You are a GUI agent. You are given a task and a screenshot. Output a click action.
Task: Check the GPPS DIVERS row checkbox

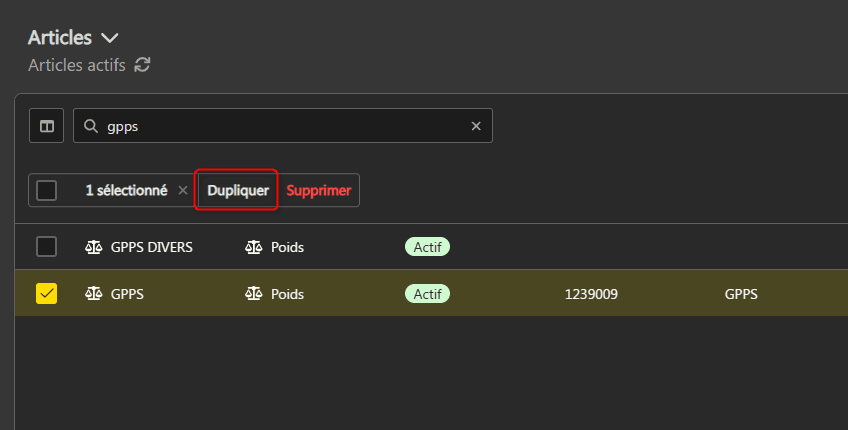46,246
